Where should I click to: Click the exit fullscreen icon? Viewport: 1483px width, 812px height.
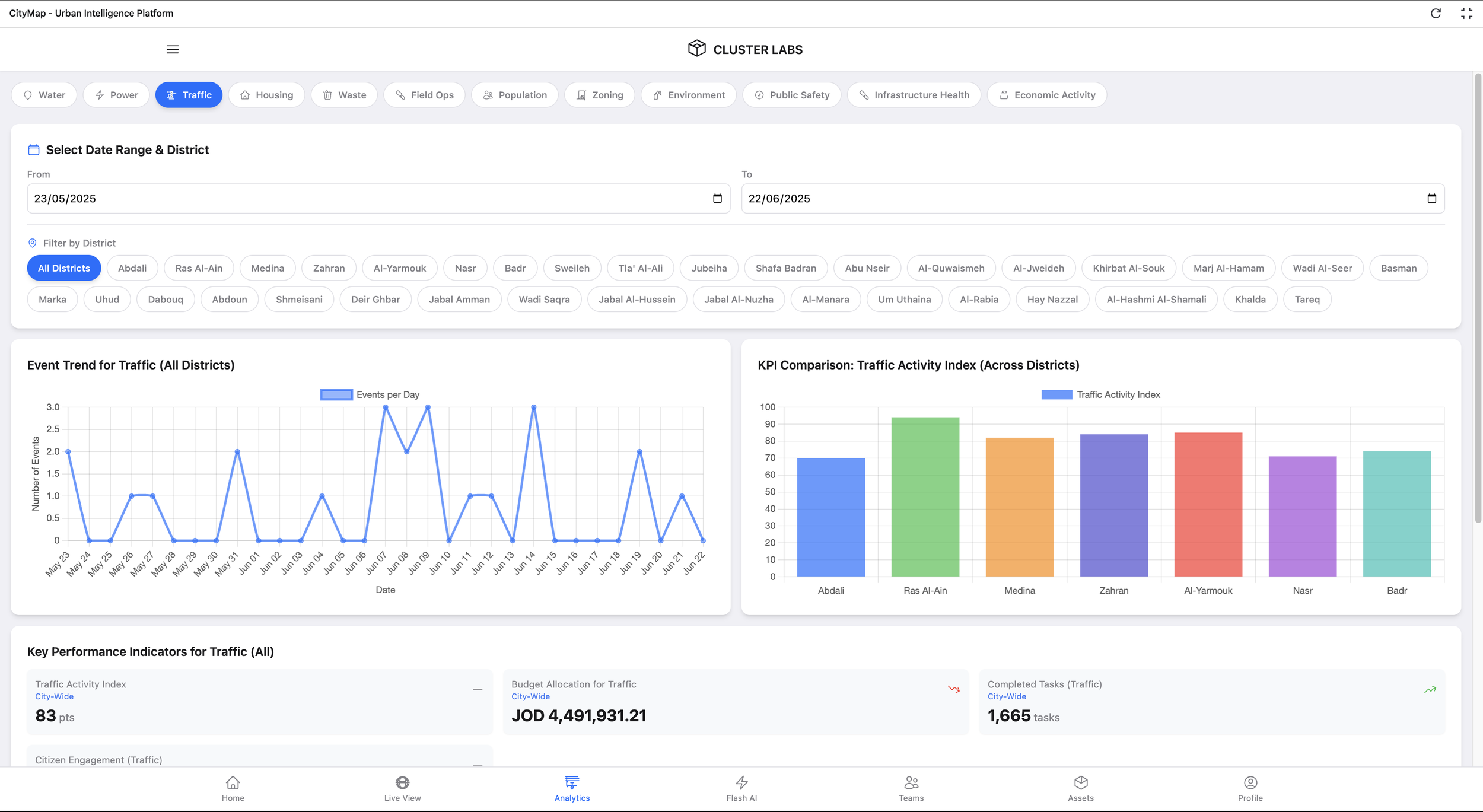pos(1466,13)
